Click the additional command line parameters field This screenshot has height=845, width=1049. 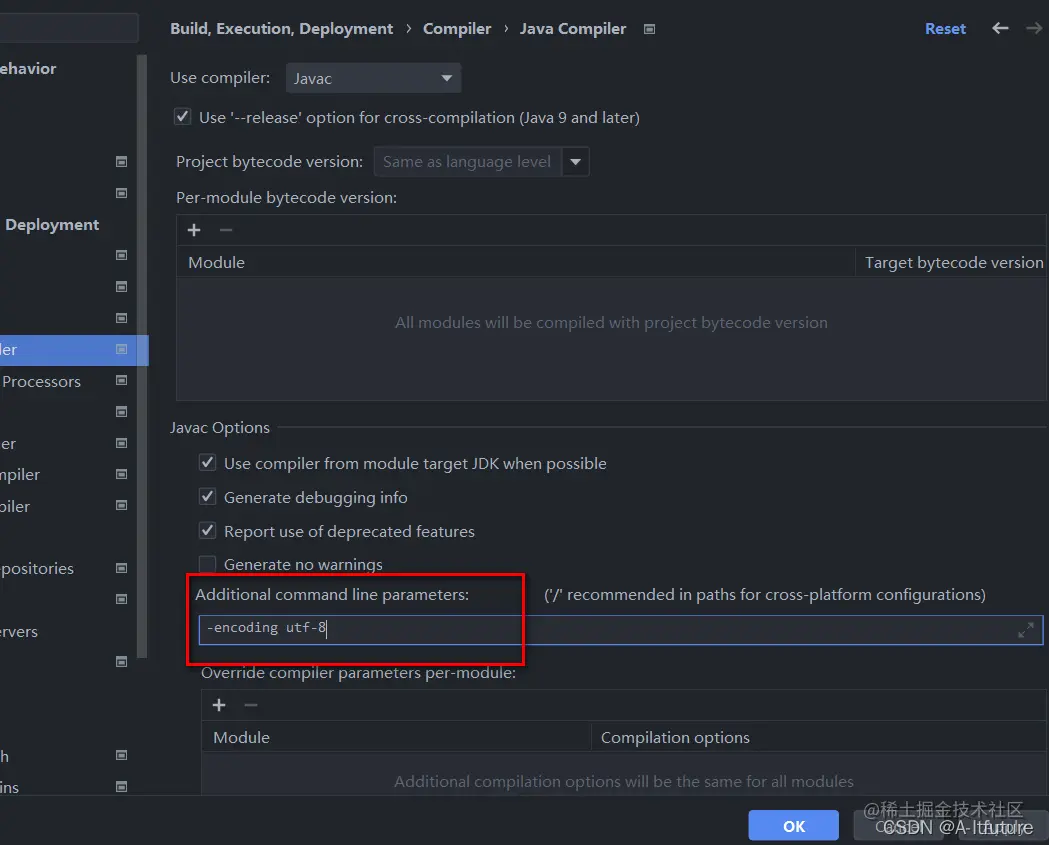pyautogui.click(x=620, y=630)
